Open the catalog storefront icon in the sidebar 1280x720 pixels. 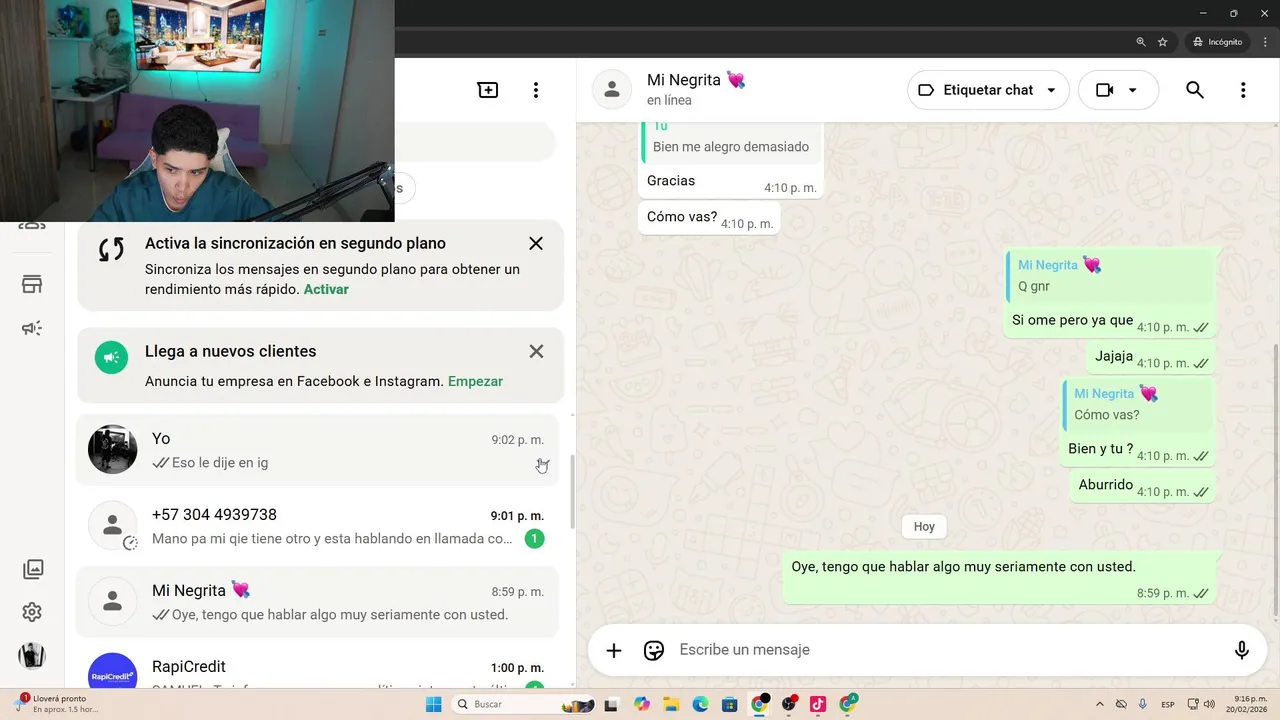click(32, 285)
